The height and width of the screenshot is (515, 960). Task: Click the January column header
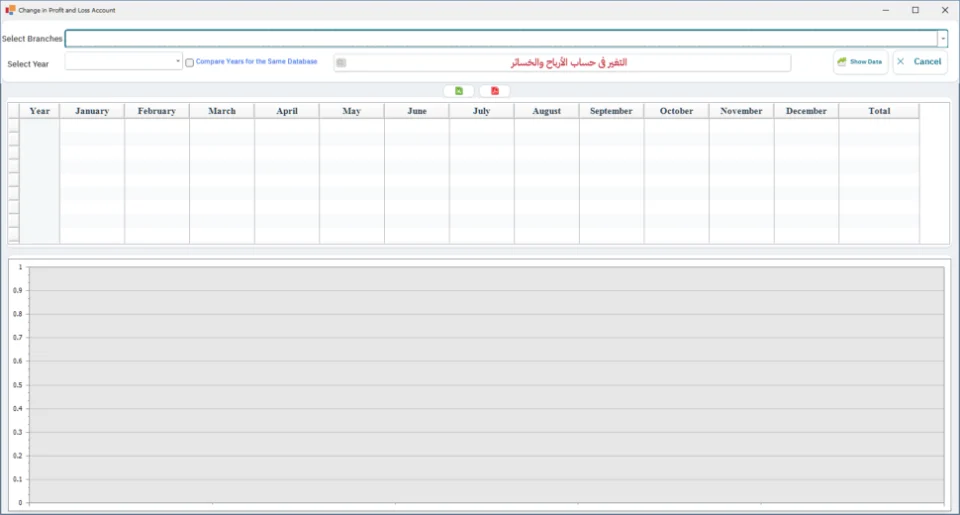click(x=92, y=111)
